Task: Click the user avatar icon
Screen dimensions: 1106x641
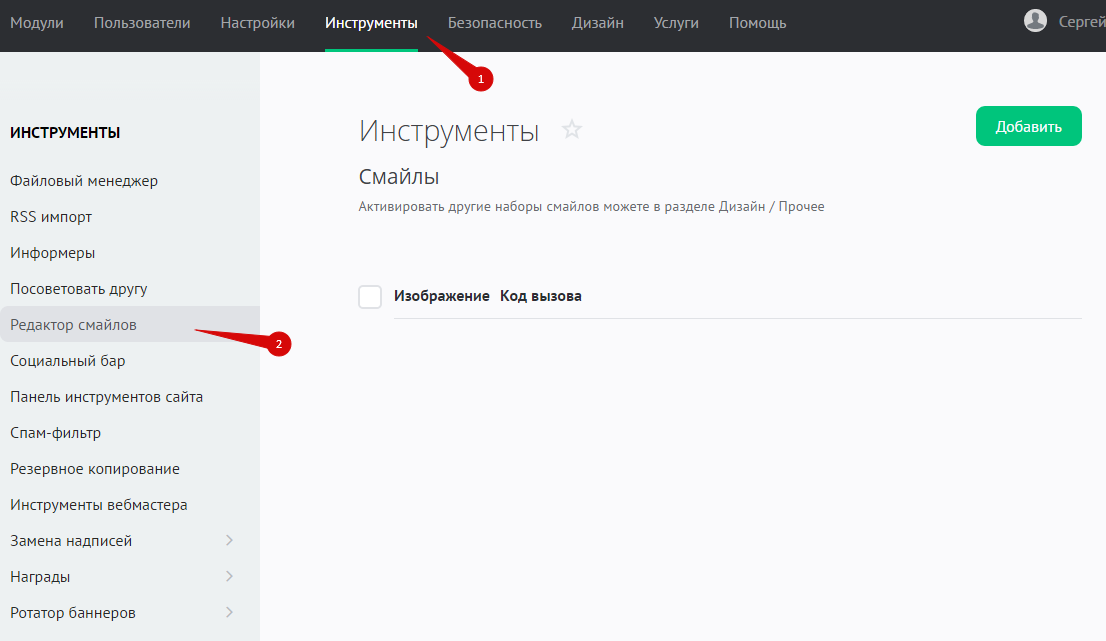Action: tap(1036, 21)
